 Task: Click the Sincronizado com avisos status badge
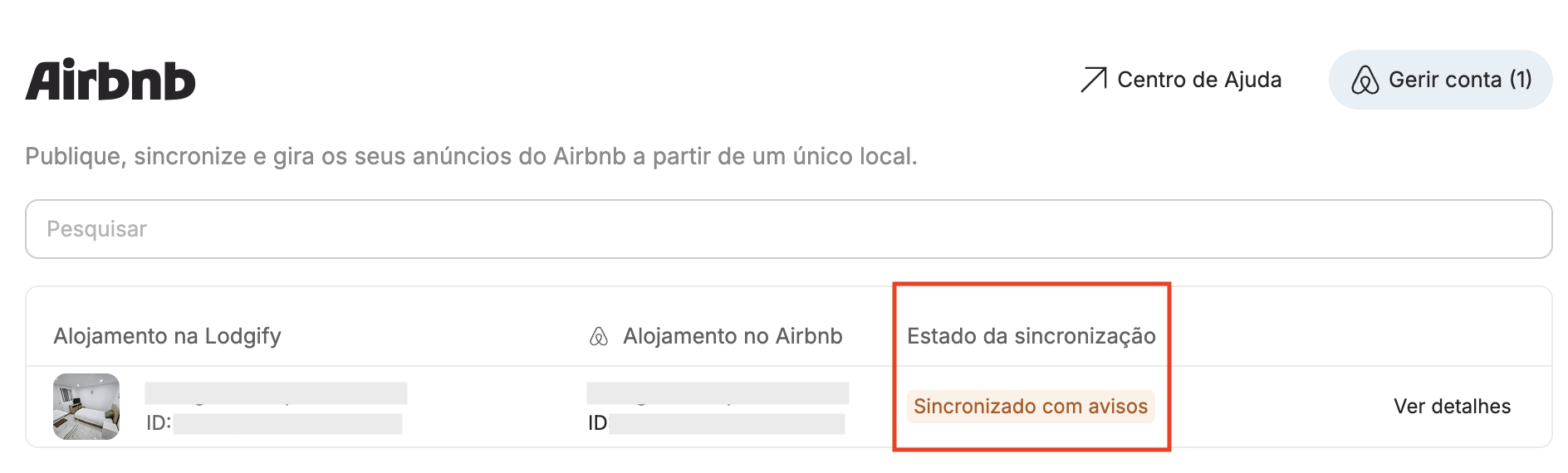tap(1031, 407)
